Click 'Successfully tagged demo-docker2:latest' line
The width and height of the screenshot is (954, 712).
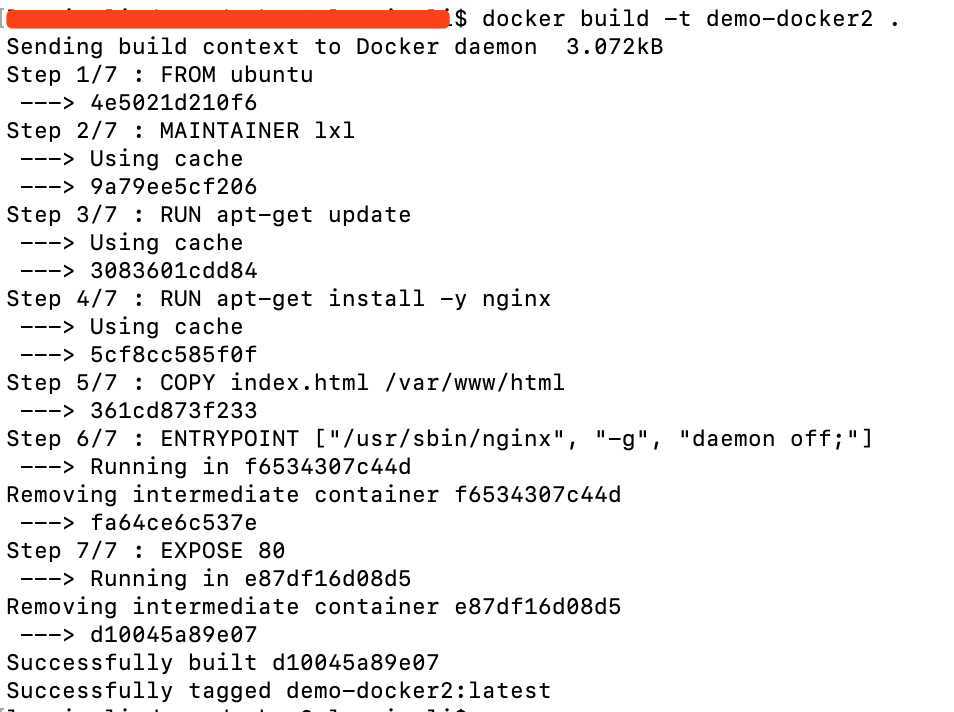(279, 691)
